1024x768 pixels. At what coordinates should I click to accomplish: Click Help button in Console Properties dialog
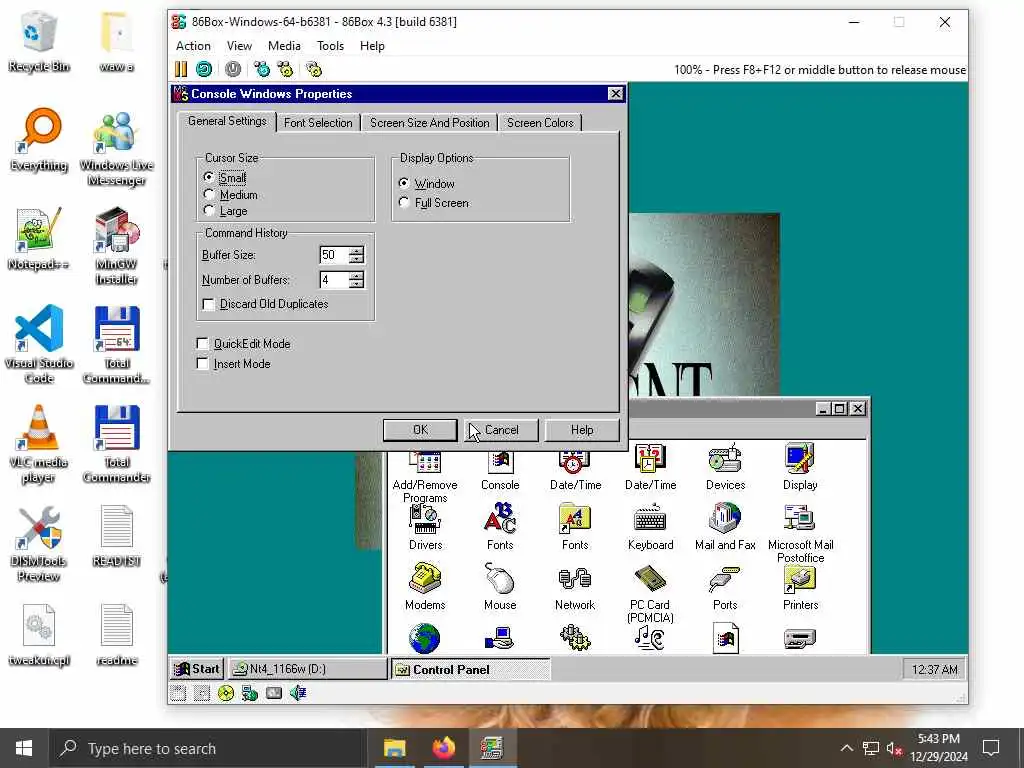click(x=582, y=430)
